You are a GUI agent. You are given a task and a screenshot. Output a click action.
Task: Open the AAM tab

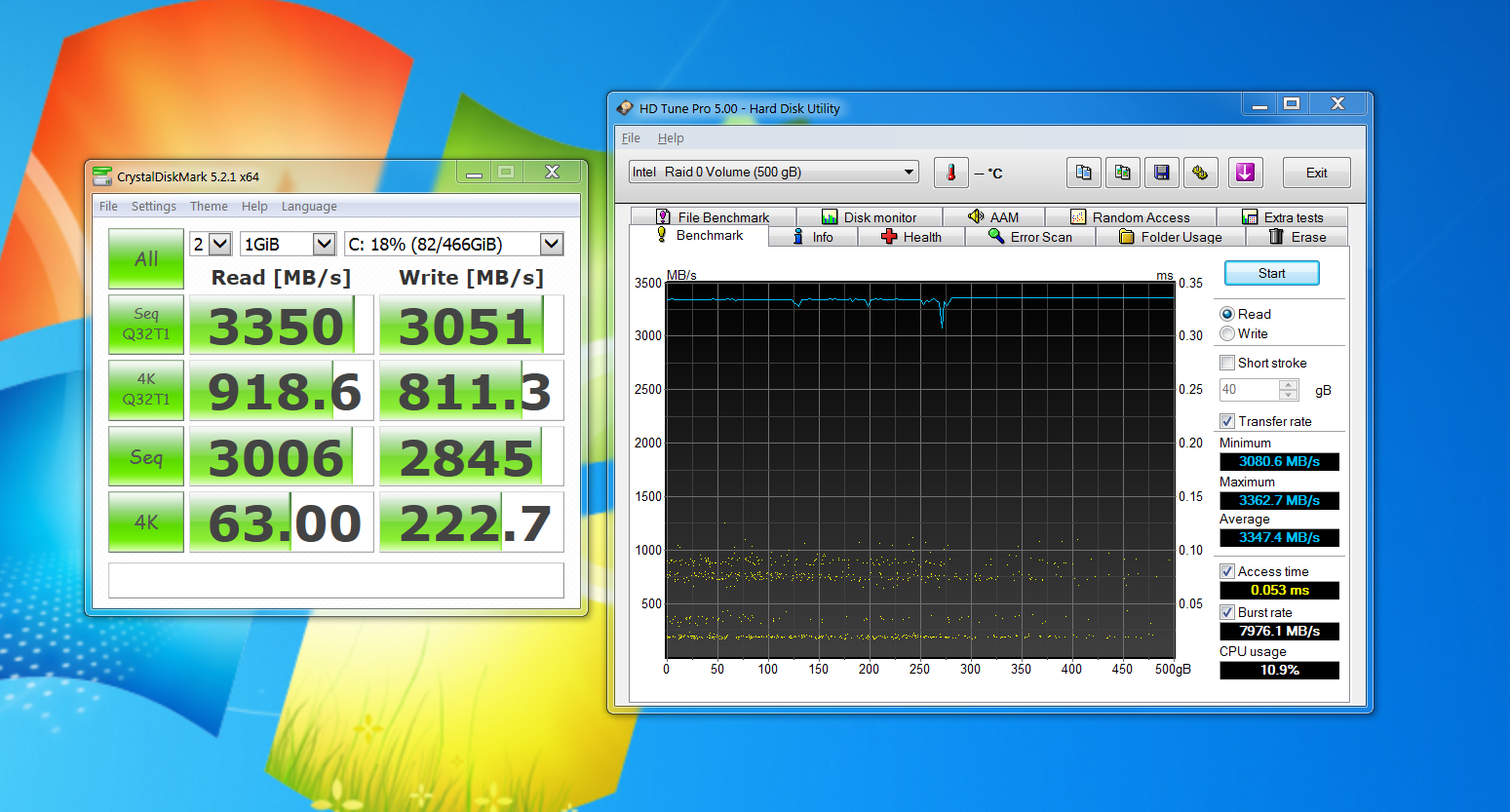[x=993, y=217]
